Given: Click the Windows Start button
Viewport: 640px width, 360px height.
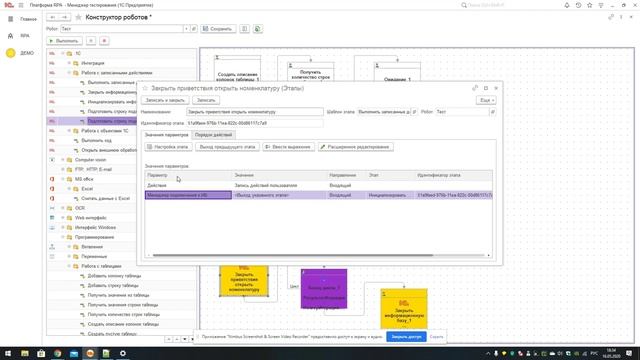Looking at the screenshot, I should (x=8, y=353).
